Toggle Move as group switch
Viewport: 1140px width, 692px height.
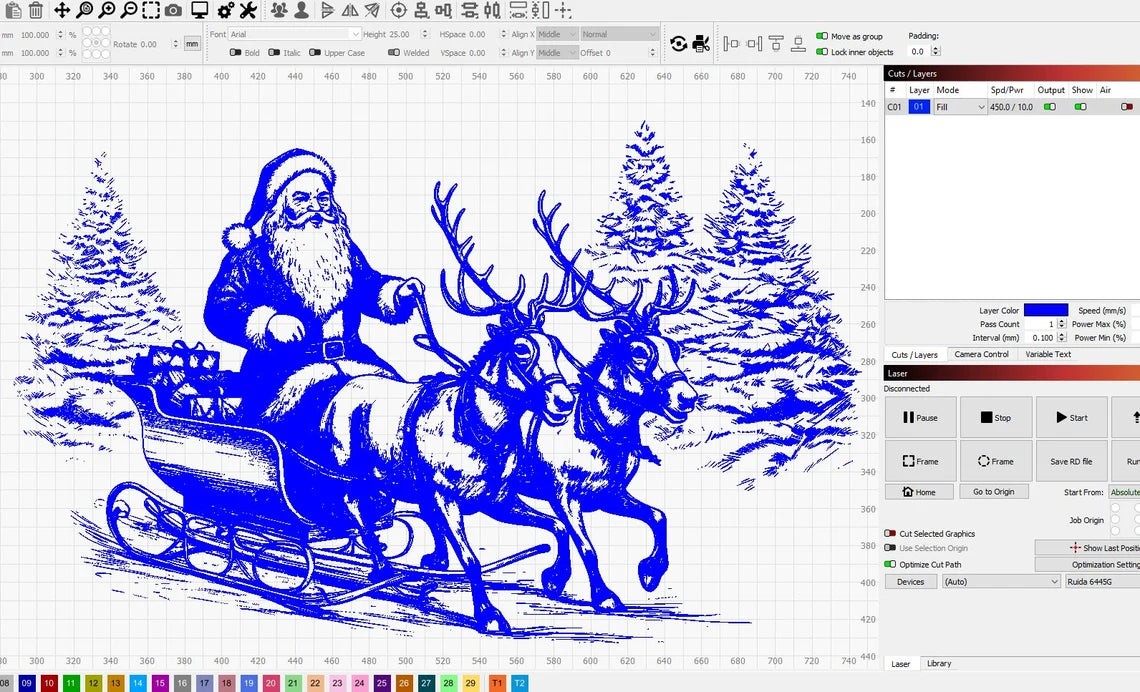click(822, 36)
